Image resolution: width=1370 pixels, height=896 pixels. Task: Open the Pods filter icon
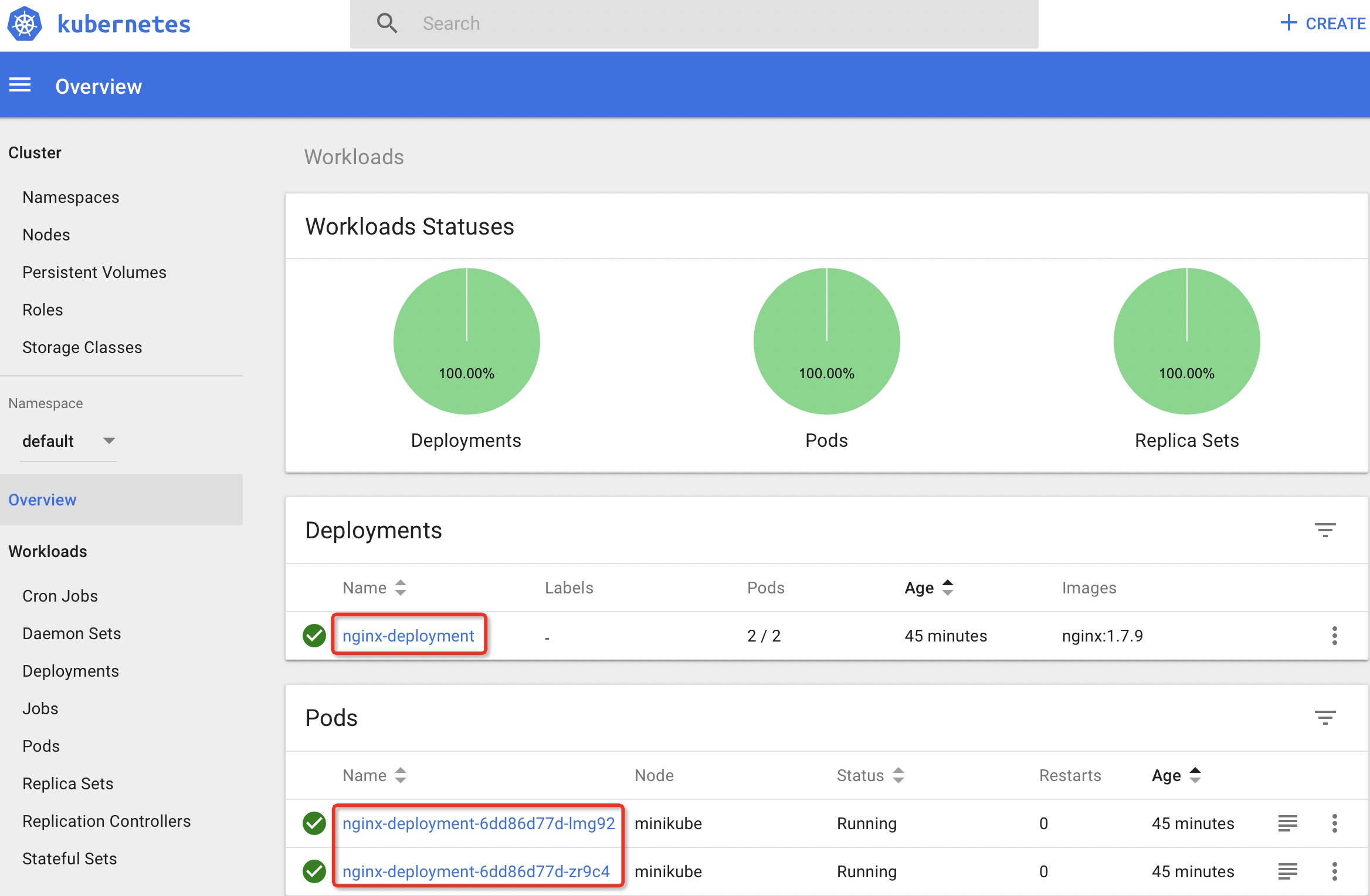point(1325,718)
